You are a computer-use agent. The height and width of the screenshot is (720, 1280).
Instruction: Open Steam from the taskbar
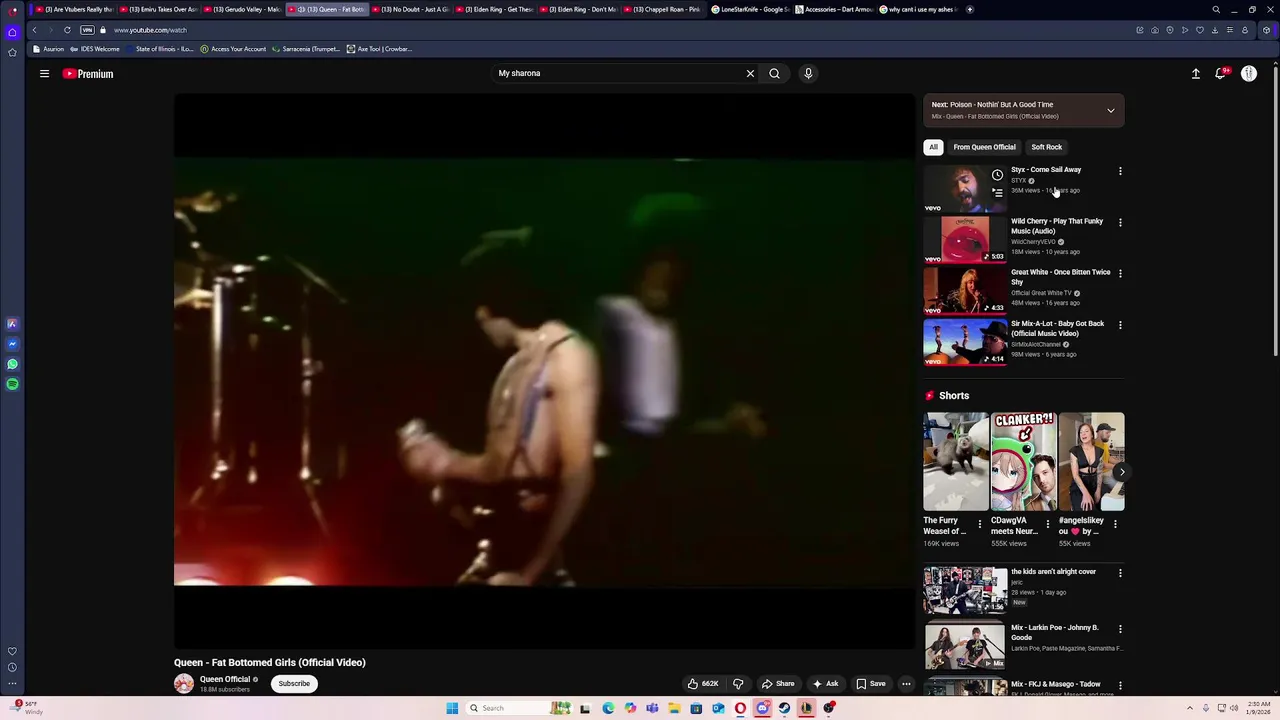[x=784, y=708]
